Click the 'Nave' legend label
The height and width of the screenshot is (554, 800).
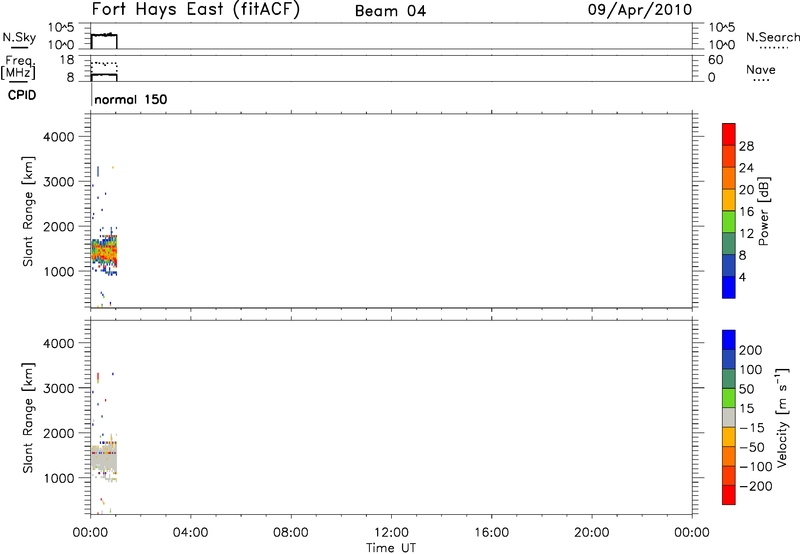point(761,69)
